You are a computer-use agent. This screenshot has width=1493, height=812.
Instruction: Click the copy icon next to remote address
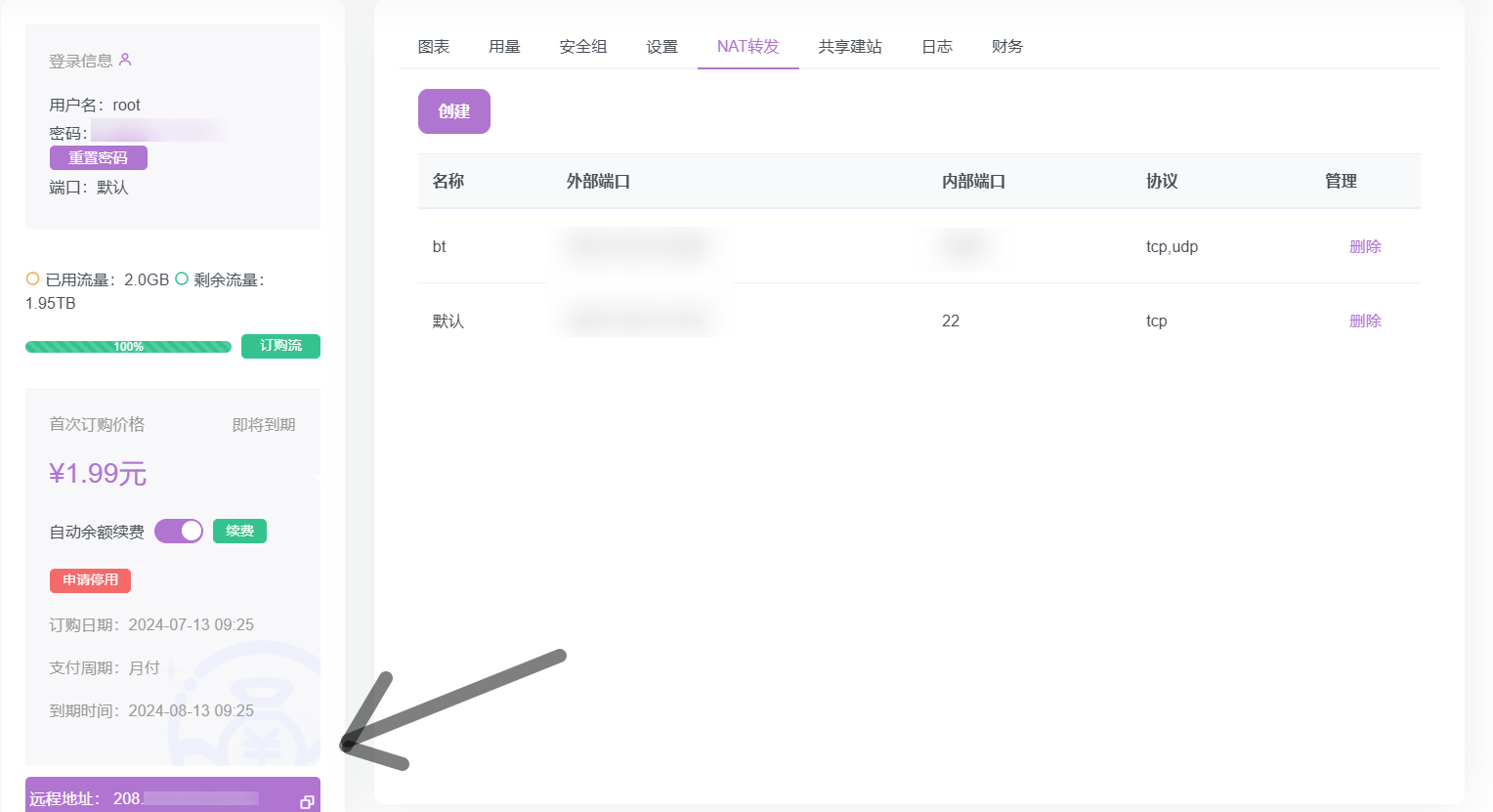tap(307, 801)
